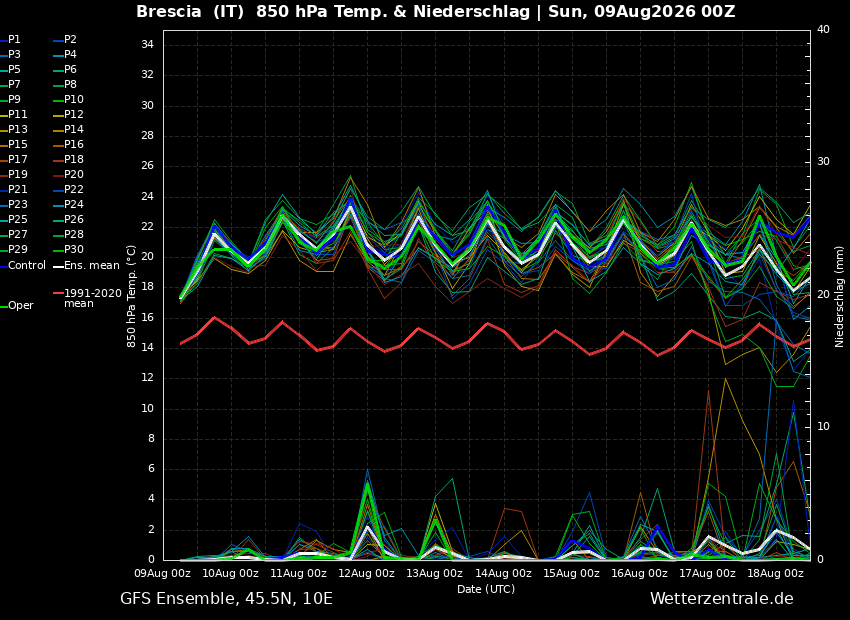
Task: Click the "14Aug 00z" date label
Action: coord(503,573)
